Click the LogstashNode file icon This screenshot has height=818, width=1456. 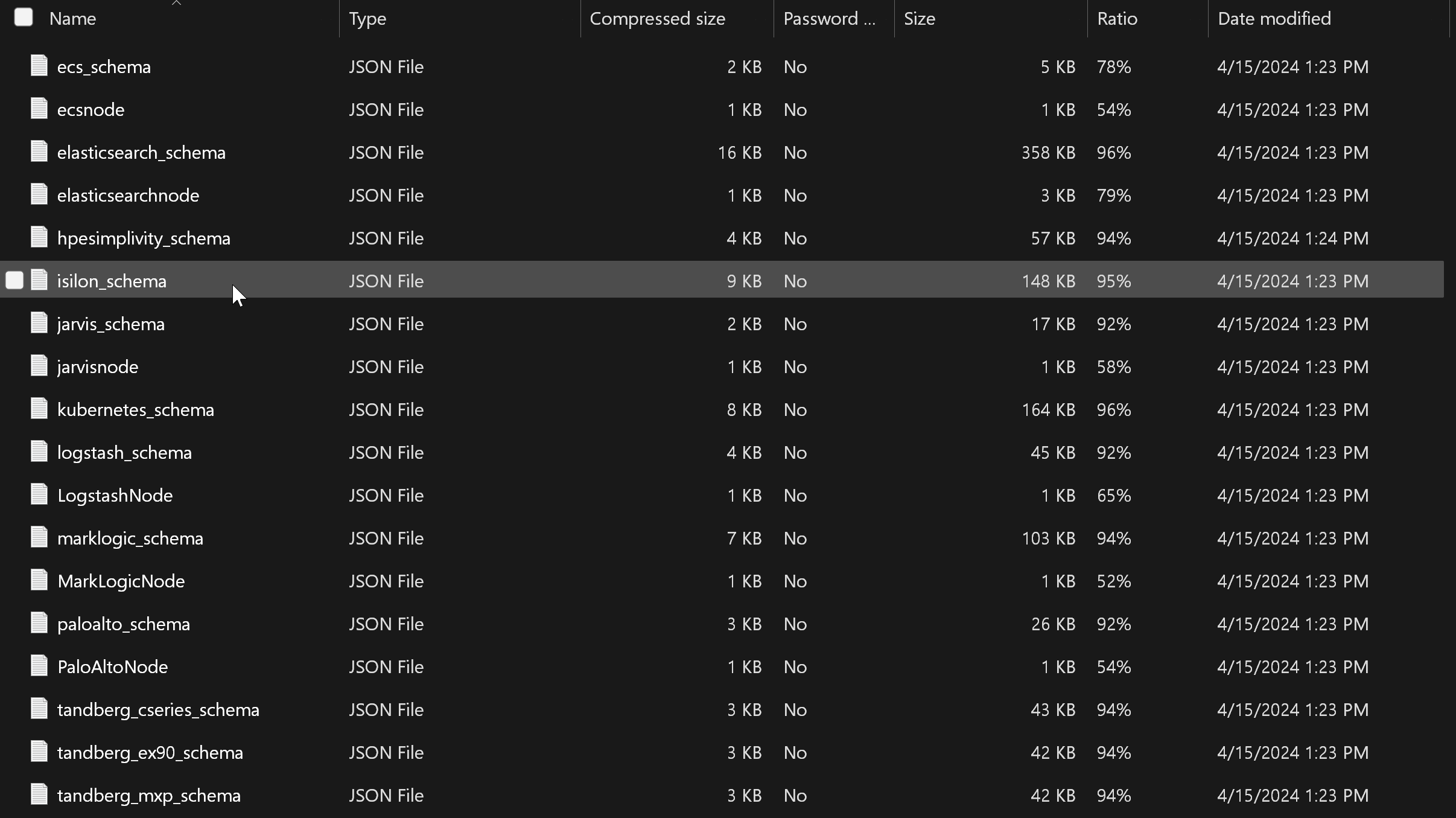coord(39,494)
